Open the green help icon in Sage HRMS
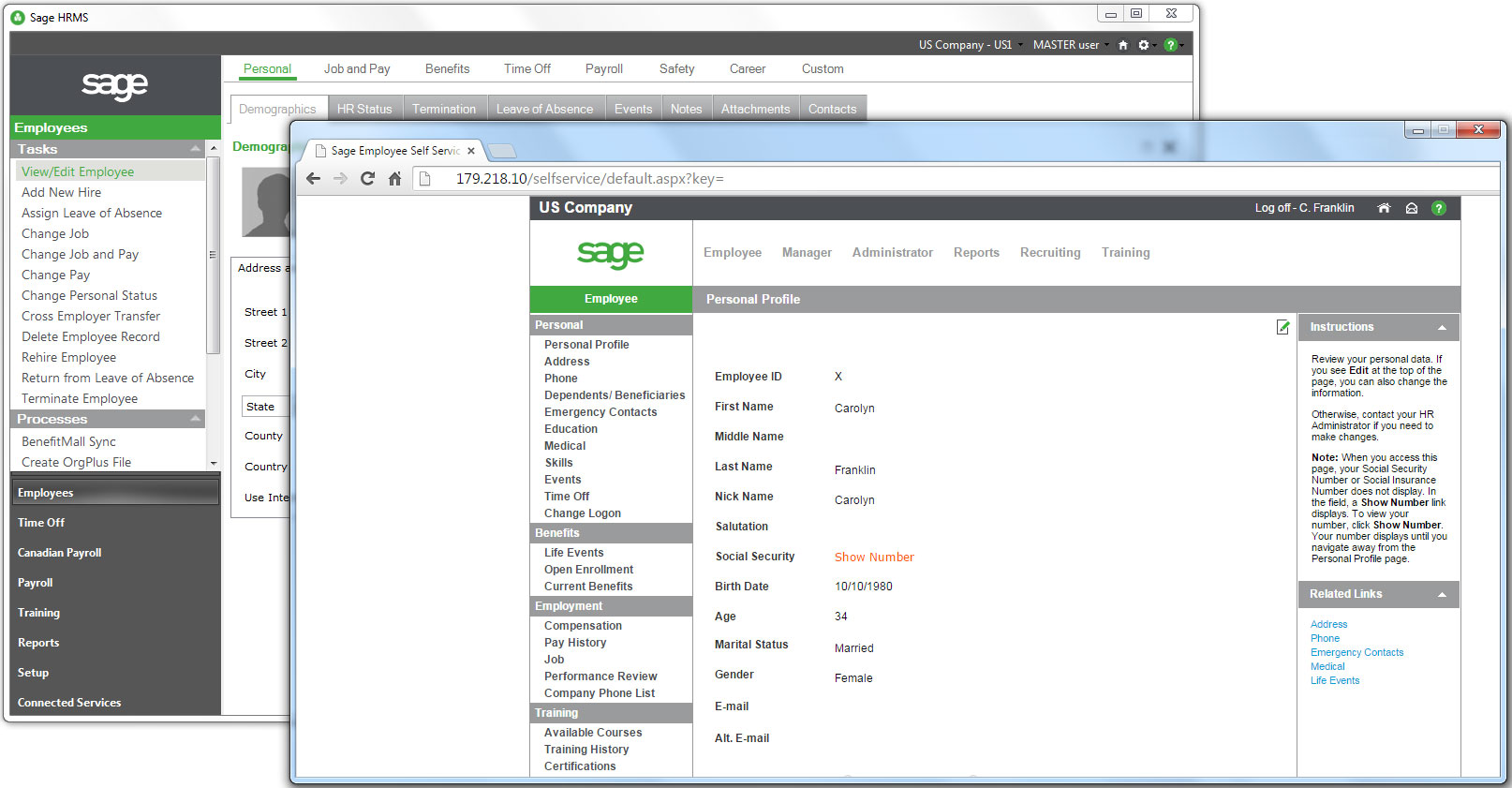Viewport: 1512px width, 788px height. click(1170, 45)
